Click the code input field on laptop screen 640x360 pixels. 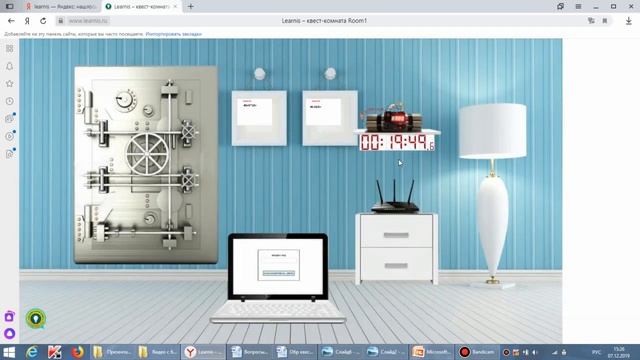[x=279, y=261]
